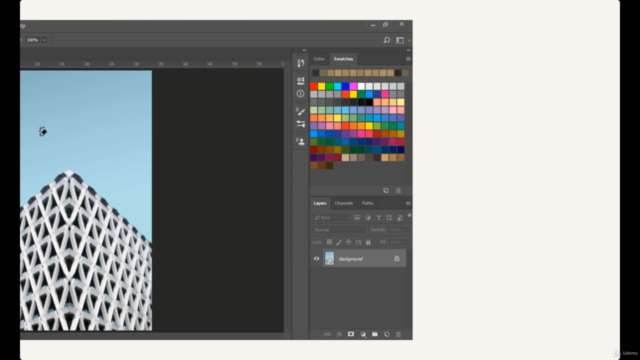The height and width of the screenshot is (360, 640).
Task: Open the Normal blend mode dropdown
Action: point(339,230)
